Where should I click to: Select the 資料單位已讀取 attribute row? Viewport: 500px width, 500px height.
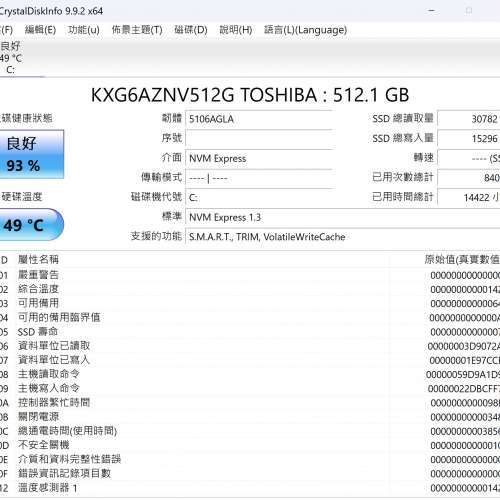pyautogui.click(x=250, y=346)
